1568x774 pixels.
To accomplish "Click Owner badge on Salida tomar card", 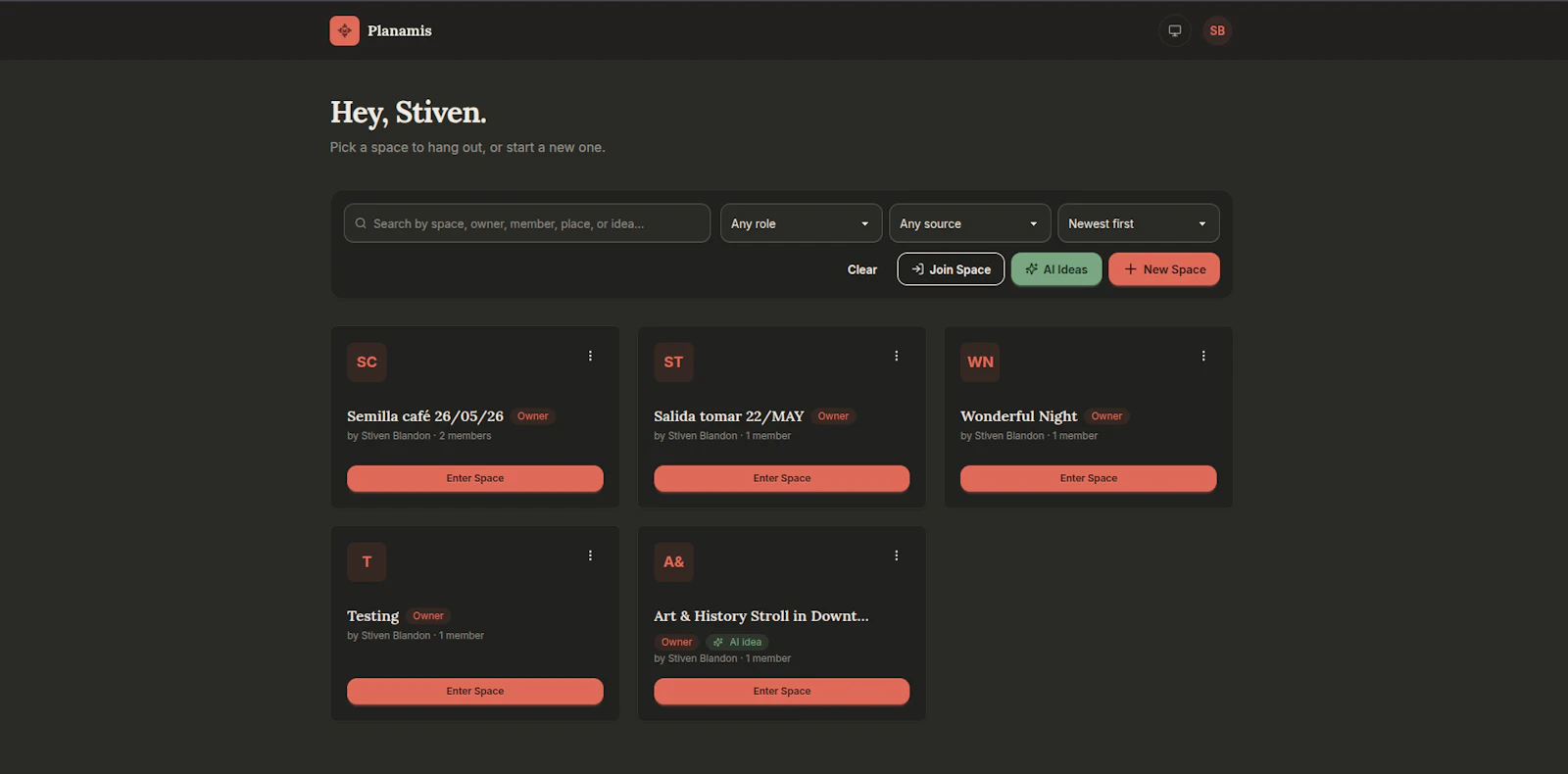I will point(834,416).
